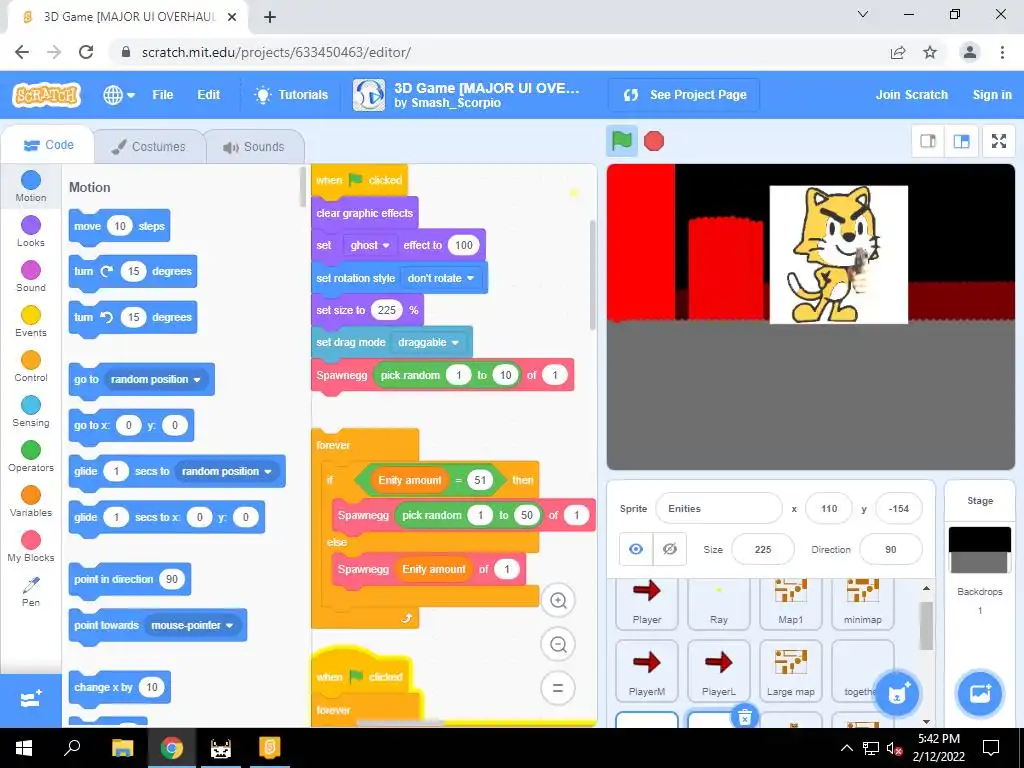Click the project title field
1024x768 pixels.
(x=487, y=88)
